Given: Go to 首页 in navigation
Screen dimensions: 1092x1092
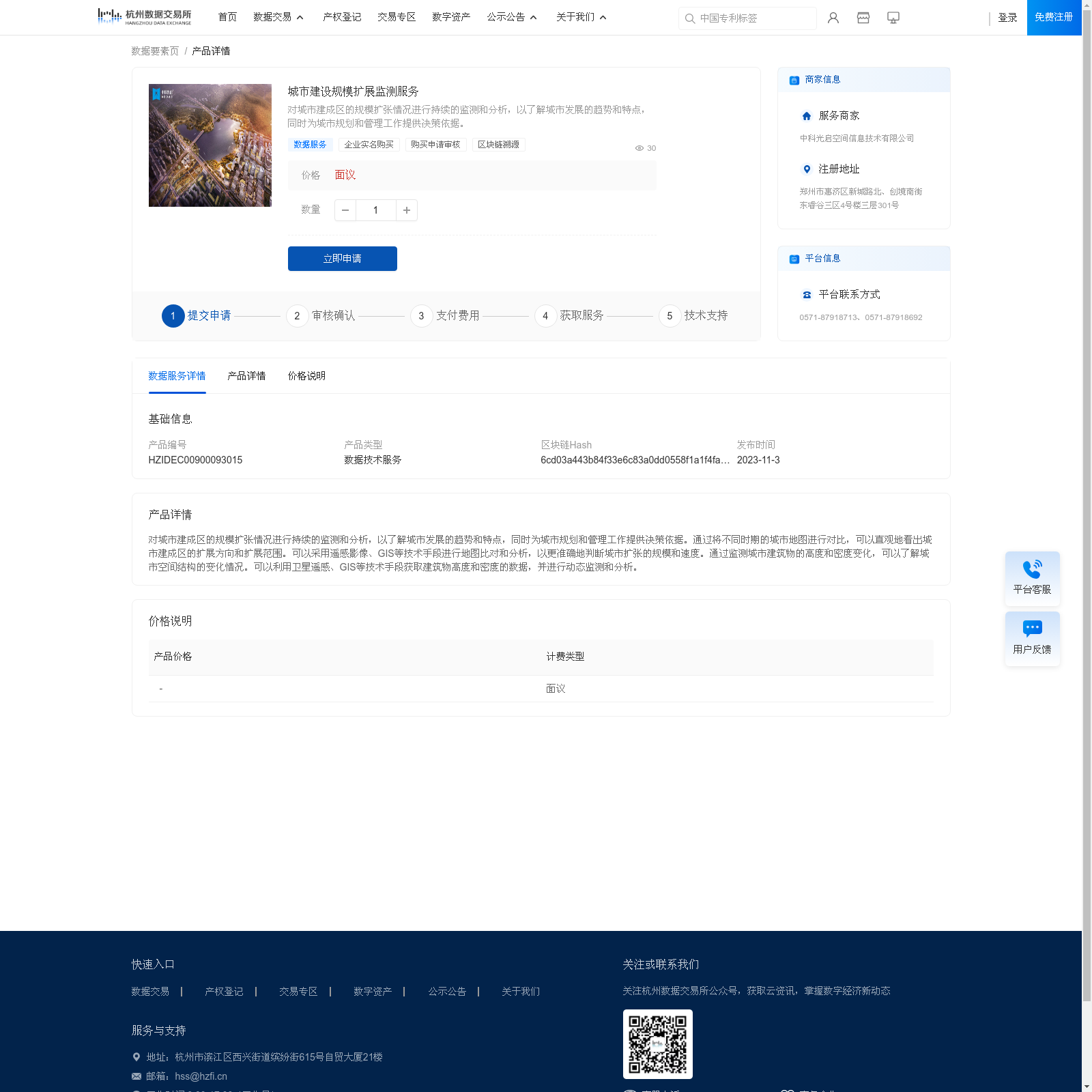Looking at the screenshot, I should point(227,17).
